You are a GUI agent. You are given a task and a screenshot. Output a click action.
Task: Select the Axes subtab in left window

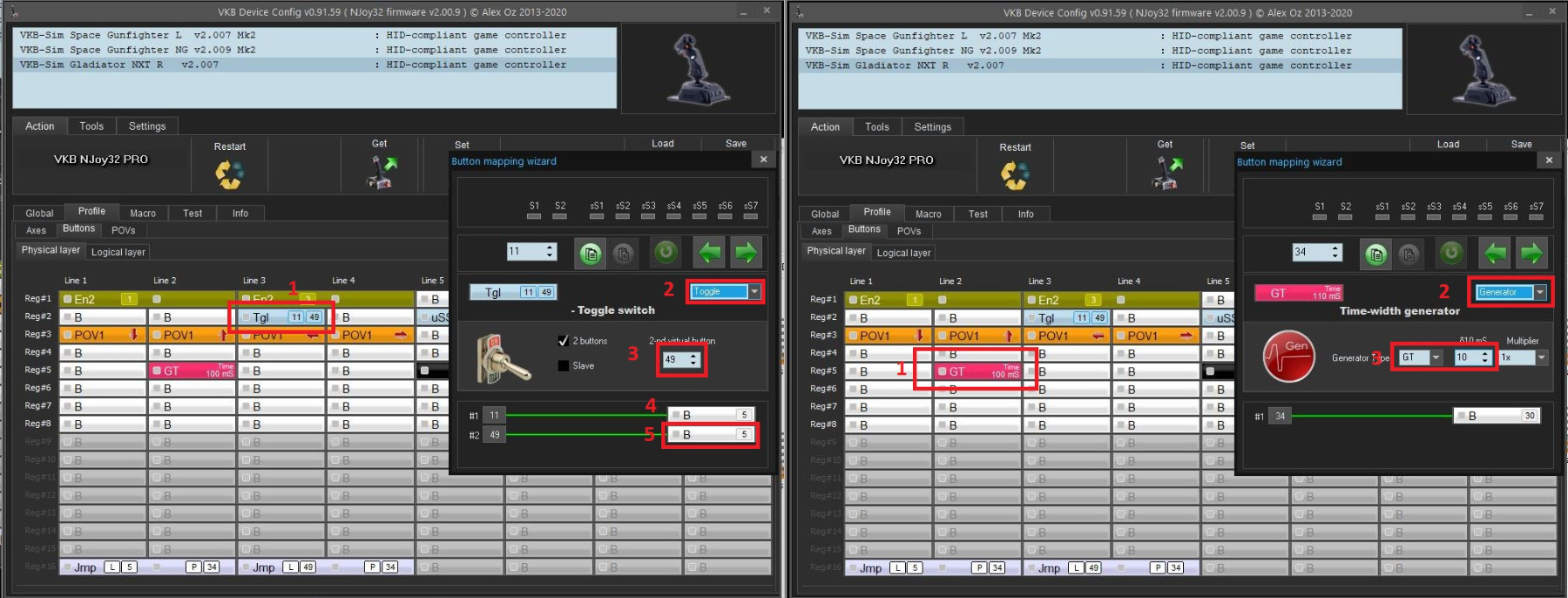pos(36,230)
